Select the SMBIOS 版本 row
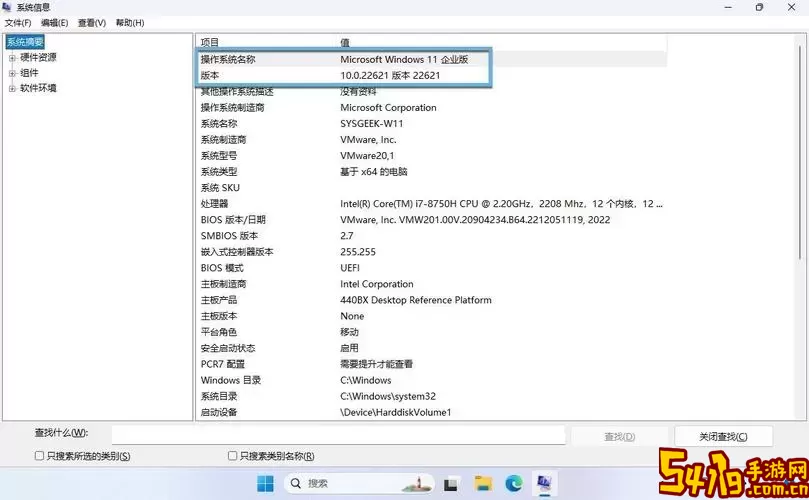This screenshot has width=809, height=500. click(x=431, y=236)
